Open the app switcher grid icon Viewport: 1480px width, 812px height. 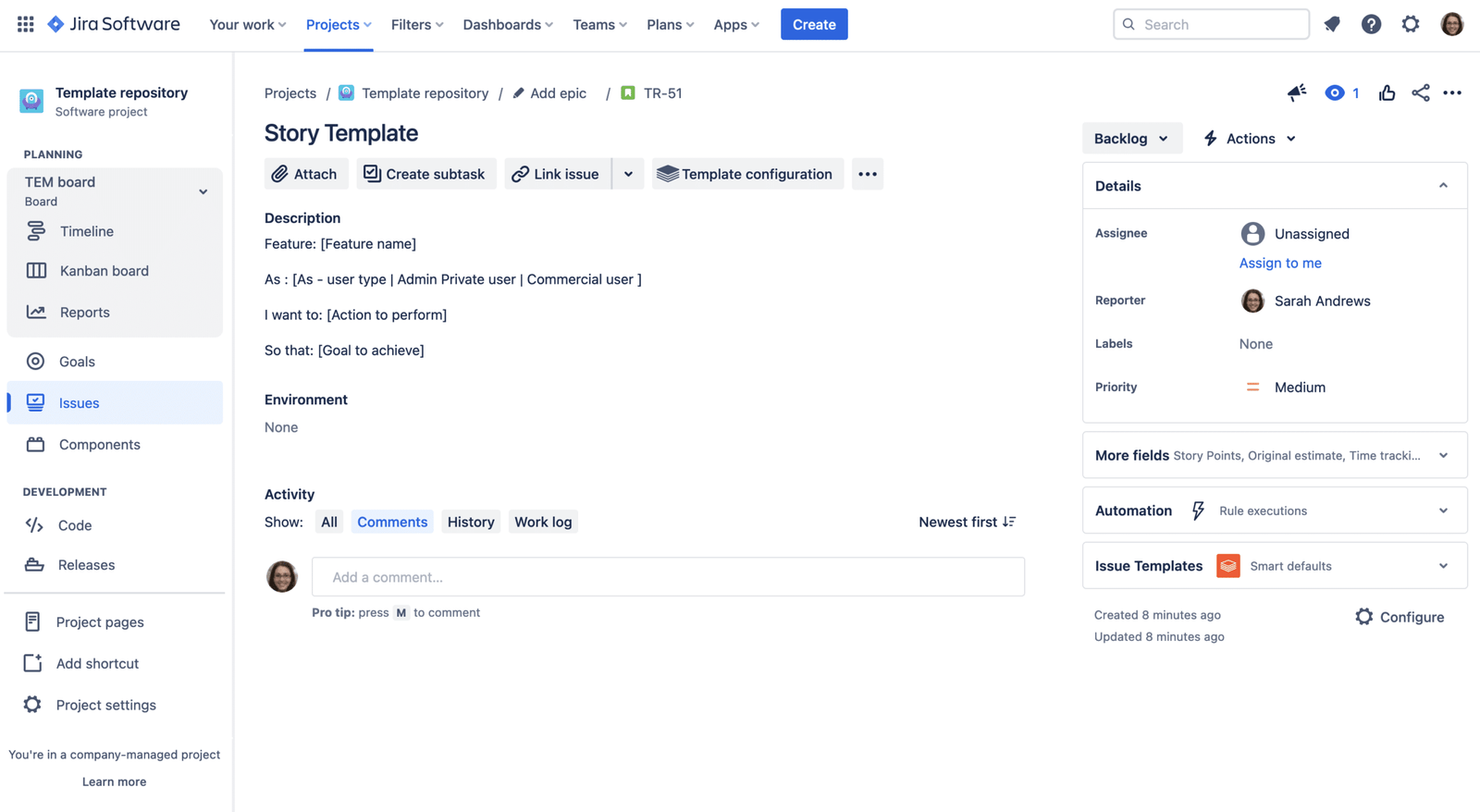pos(26,24)
